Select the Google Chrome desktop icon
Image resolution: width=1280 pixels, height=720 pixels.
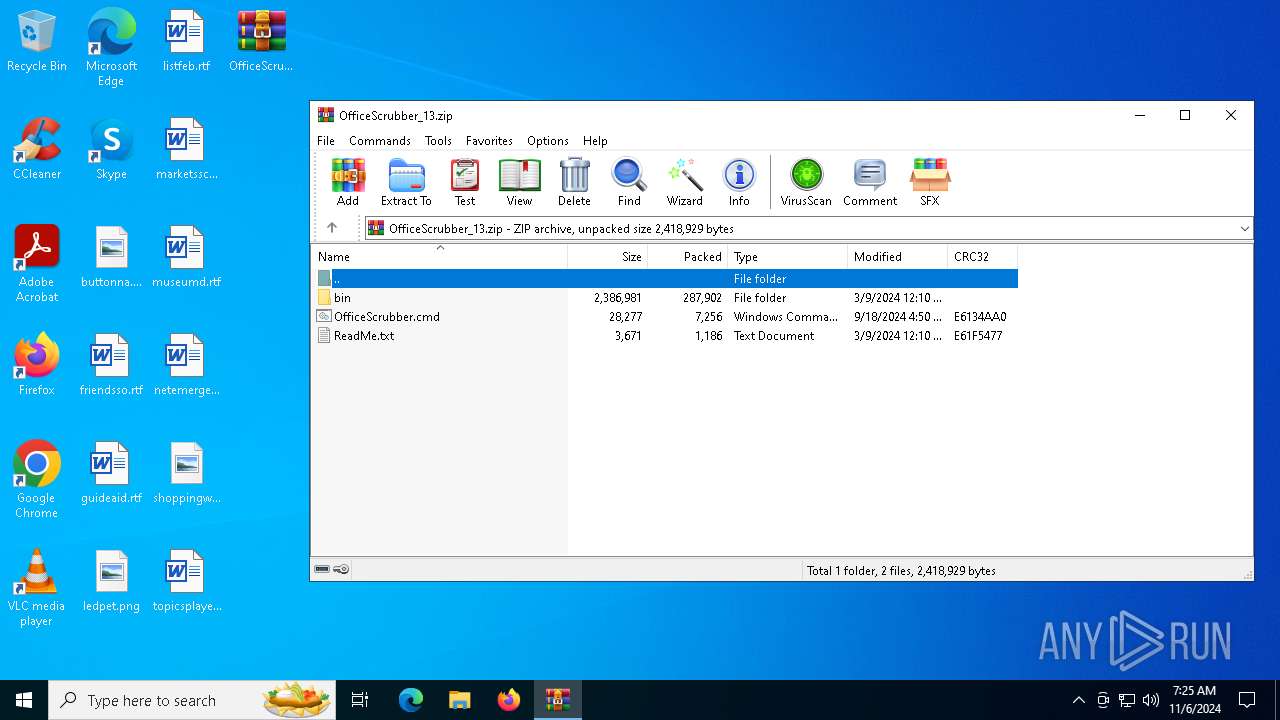point(37,480)
